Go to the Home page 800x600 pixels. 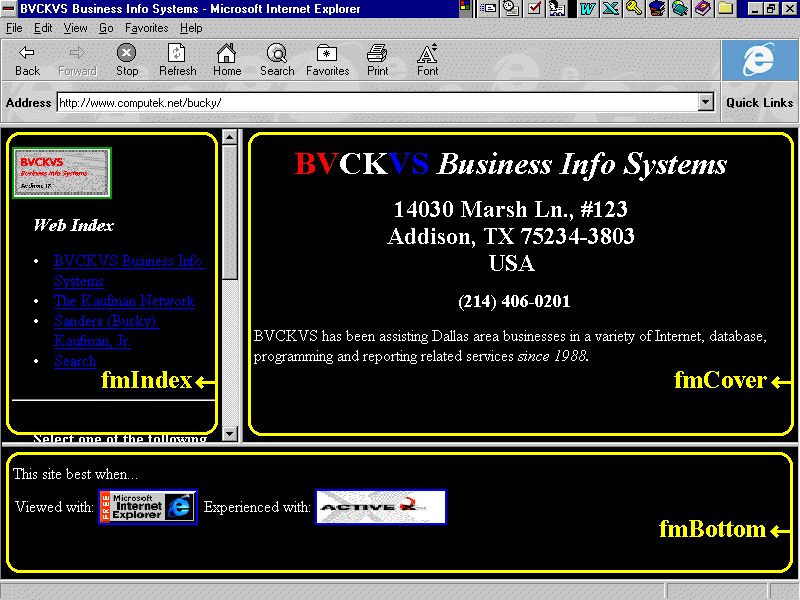(227, 60)
